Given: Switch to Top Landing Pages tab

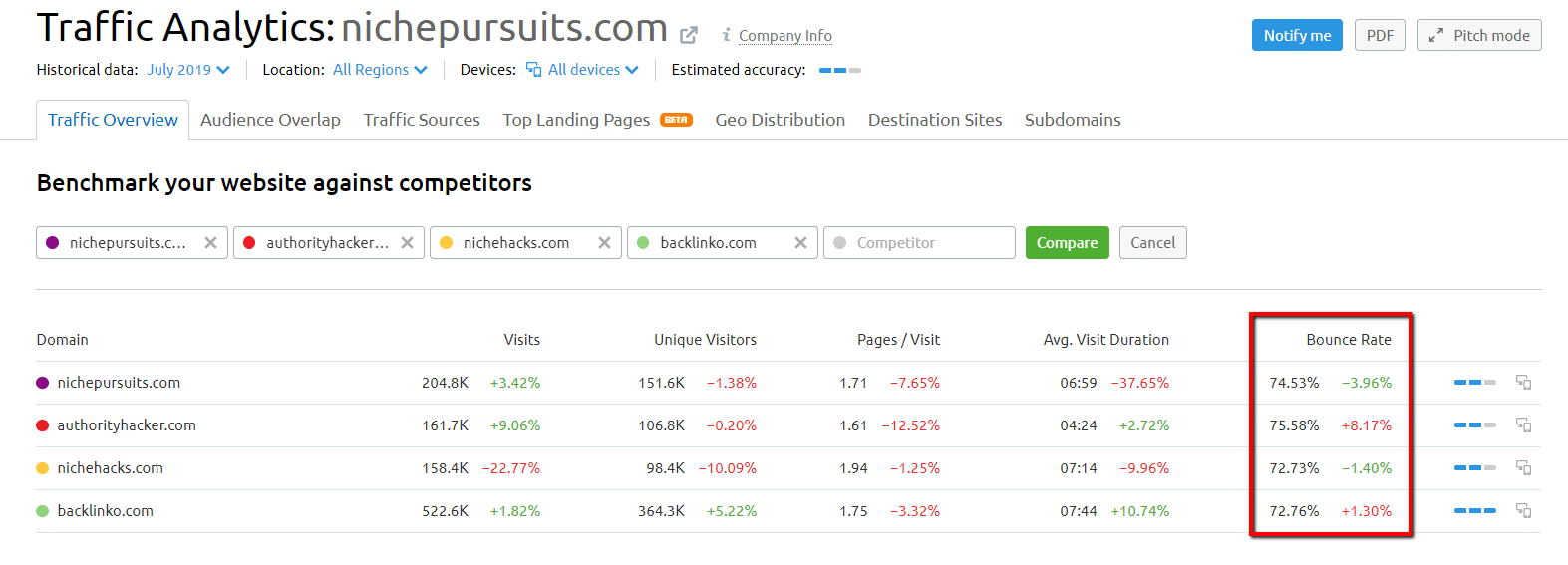Looking at the screenshot, I should [x=576, y=120].
